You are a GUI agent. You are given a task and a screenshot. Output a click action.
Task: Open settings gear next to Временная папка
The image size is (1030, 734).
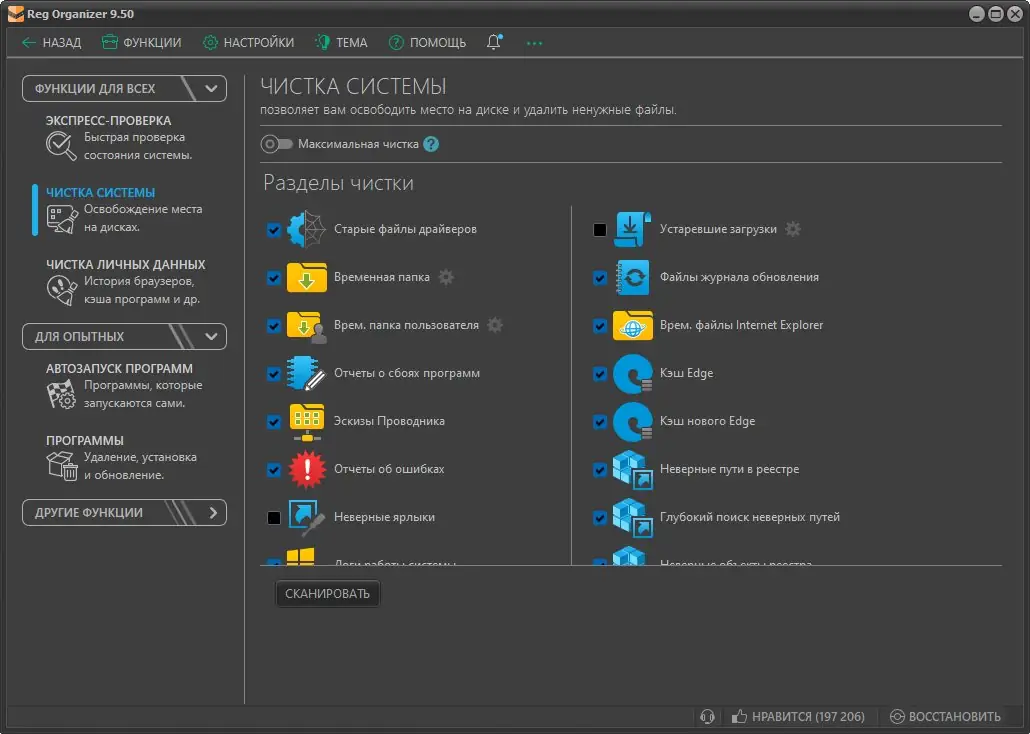point(446,277)
